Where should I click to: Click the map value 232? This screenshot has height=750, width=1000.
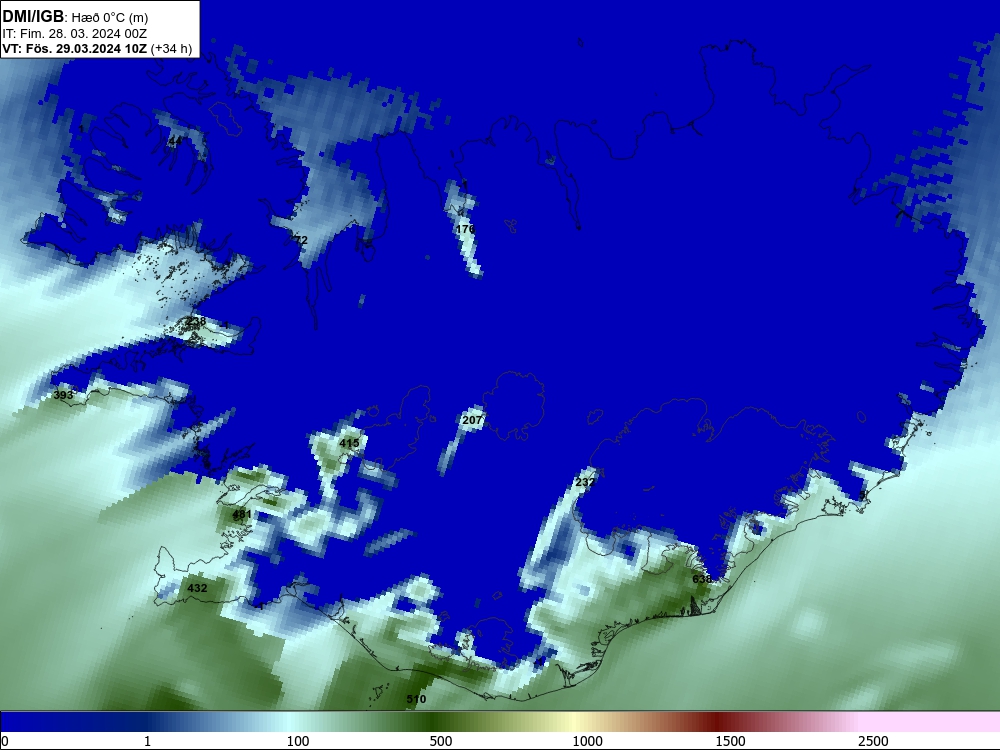(x=585, y=482)
